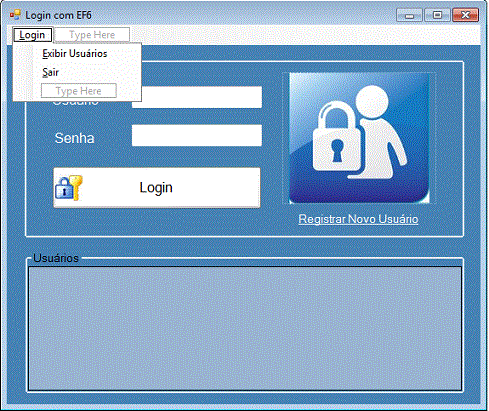Click Type Here placeholder below Sair
Screen dimensions: 489x411
[x=79, y=91]
